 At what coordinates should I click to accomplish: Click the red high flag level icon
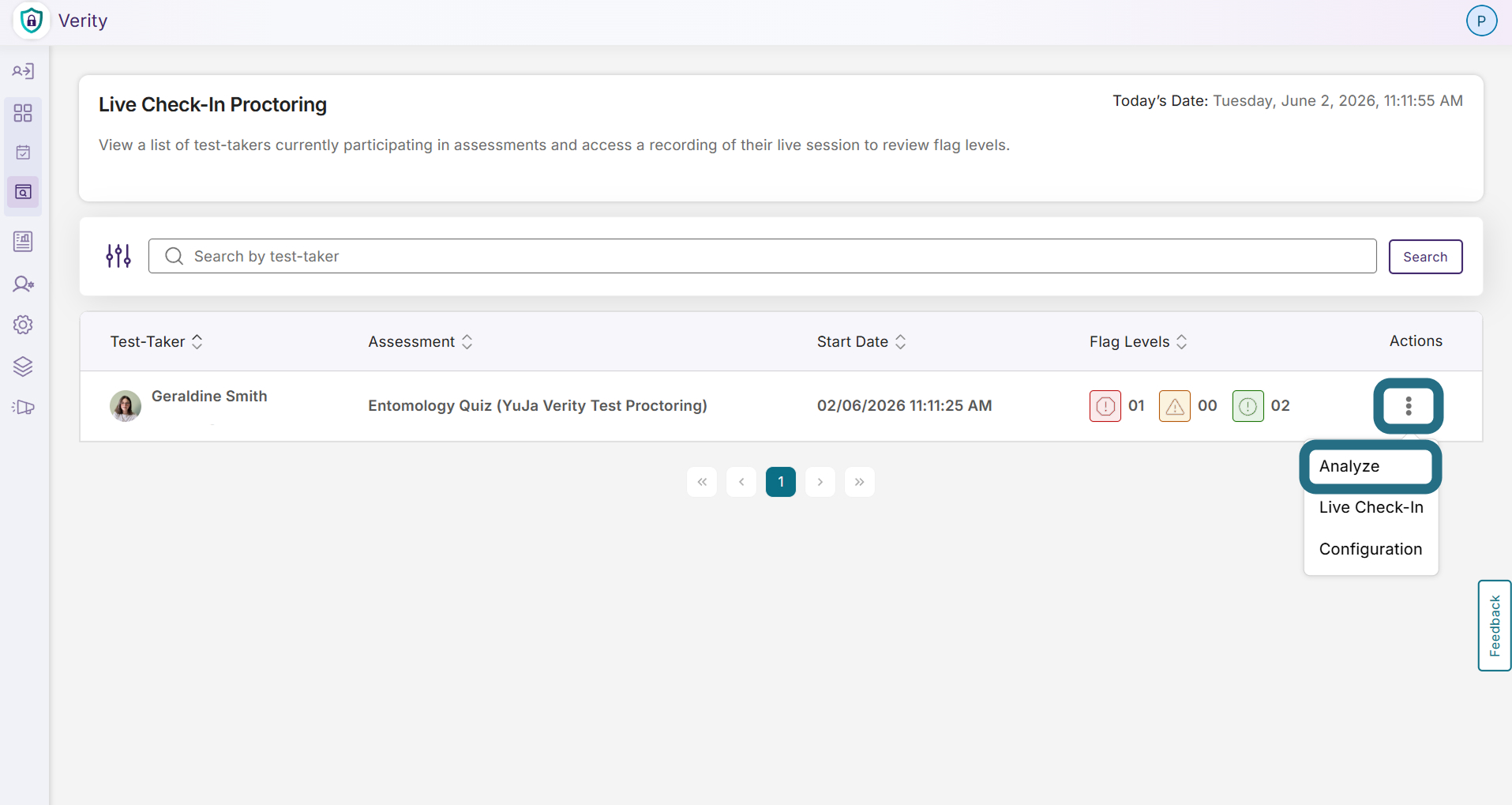(x=1105, y=406)
